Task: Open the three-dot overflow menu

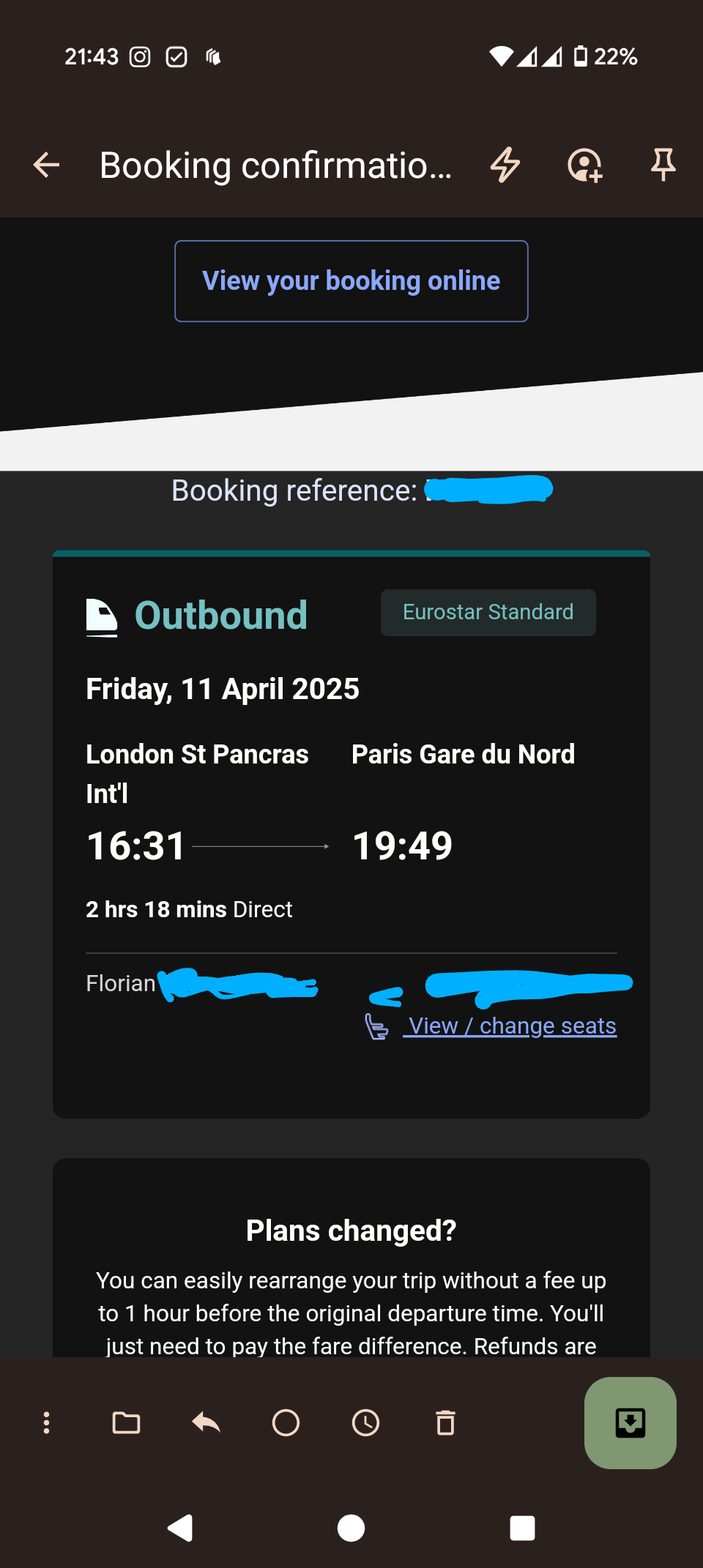Action: tap(47, 1422)
